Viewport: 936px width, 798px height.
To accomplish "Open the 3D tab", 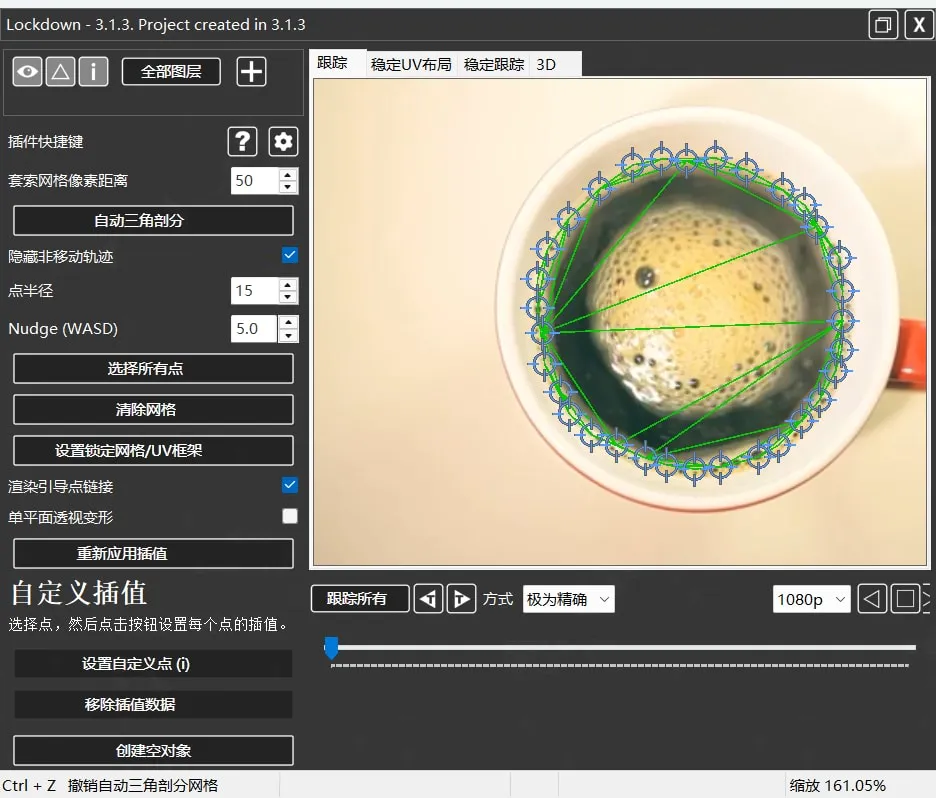I will pos(546,65).
